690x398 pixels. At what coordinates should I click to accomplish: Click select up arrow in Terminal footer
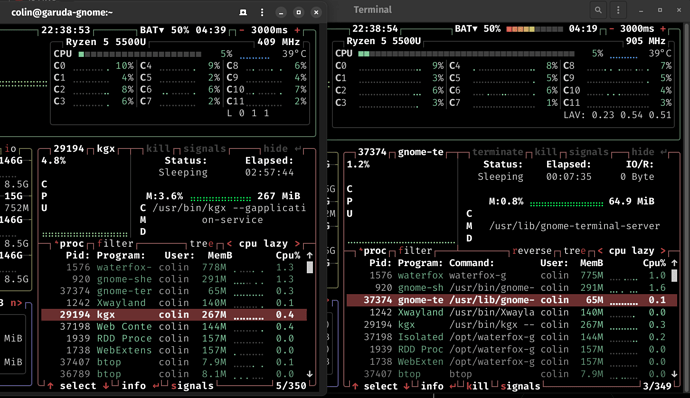355,387
